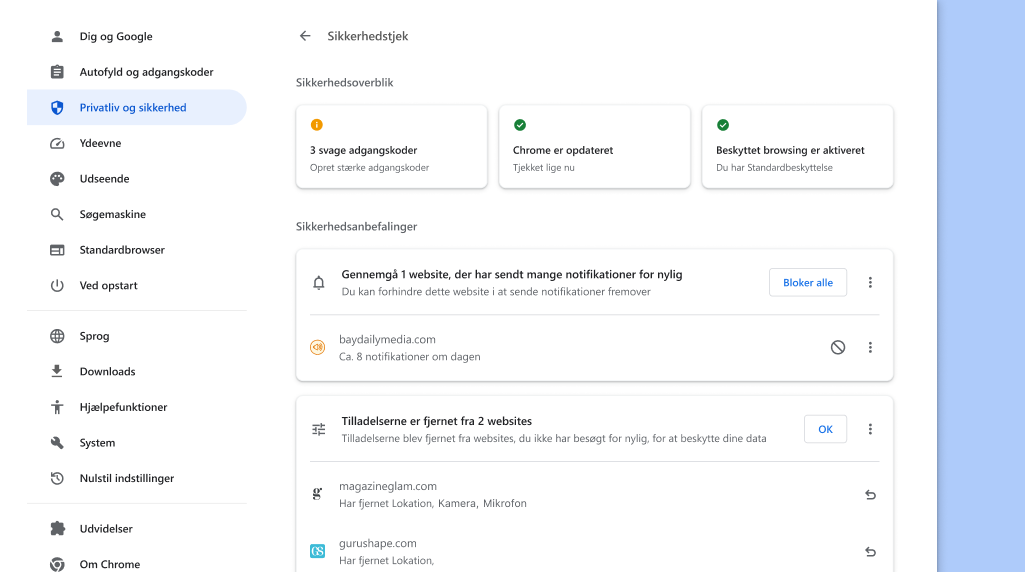This screenshot has height=572, width=1025.
Task: Click the Ved opstart power icon
Action: pyautogui.click(x=58, y=286)
